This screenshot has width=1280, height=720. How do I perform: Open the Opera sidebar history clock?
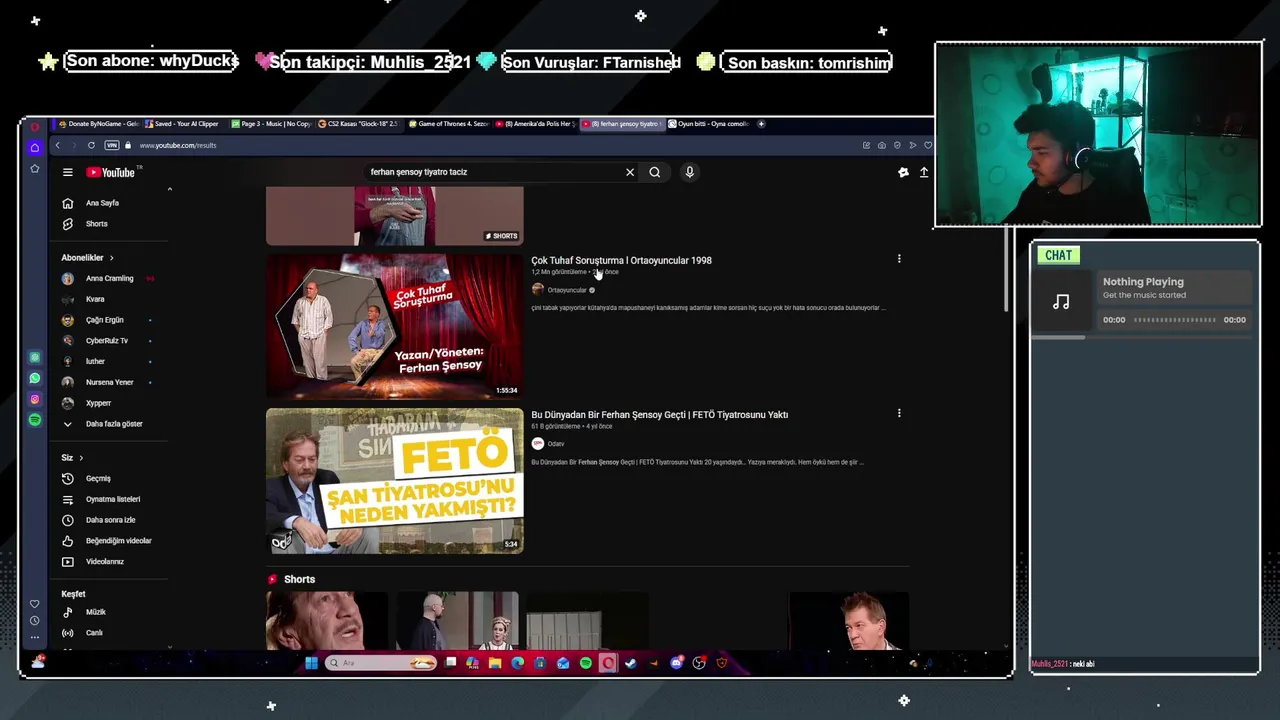click(35, 621)
